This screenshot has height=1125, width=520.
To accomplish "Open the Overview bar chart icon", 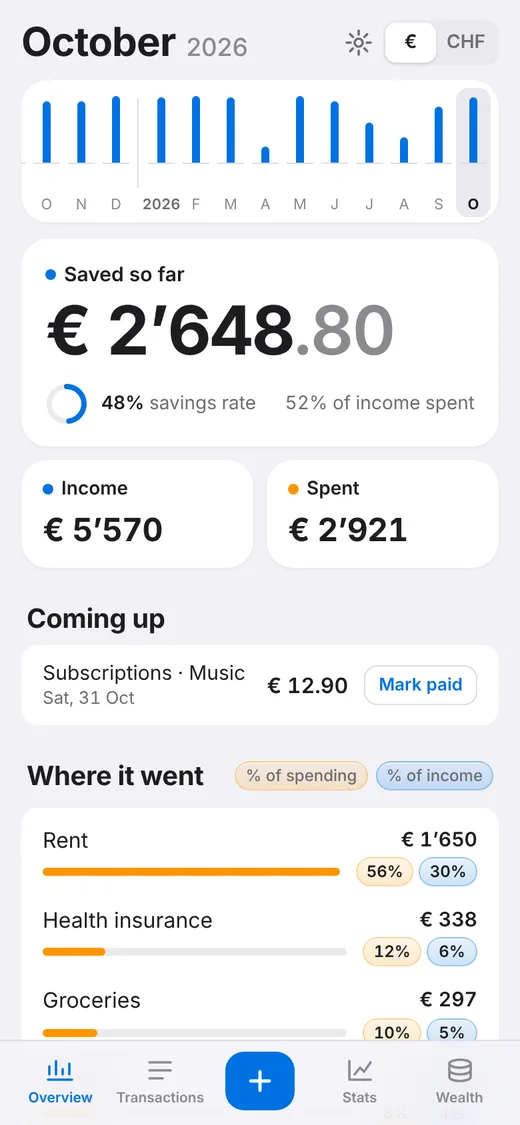I will 60,1070.
